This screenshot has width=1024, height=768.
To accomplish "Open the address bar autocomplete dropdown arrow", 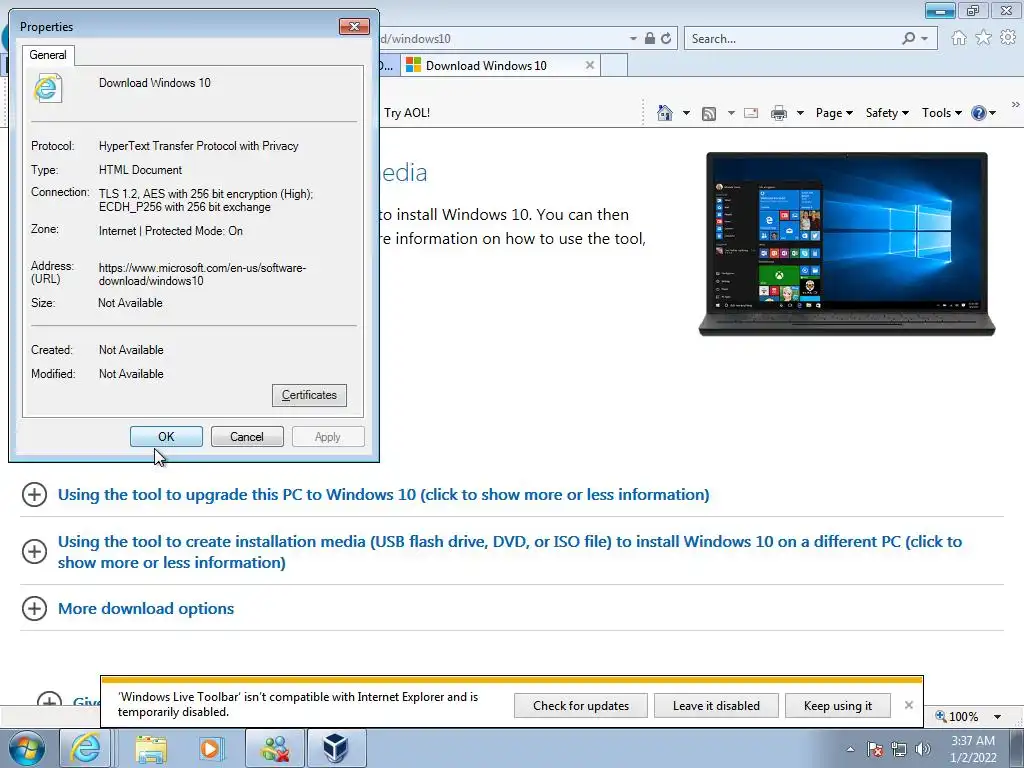I will tap(633, 39).
